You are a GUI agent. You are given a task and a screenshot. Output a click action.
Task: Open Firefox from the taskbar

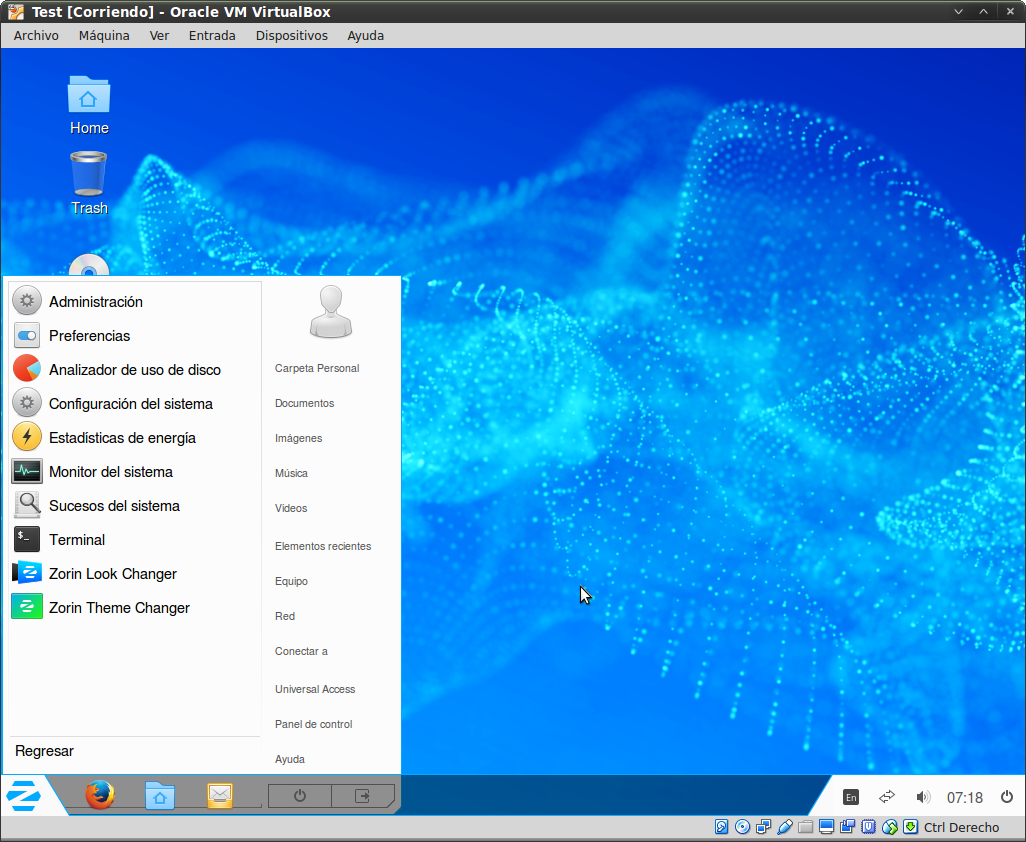coord(99,796)
